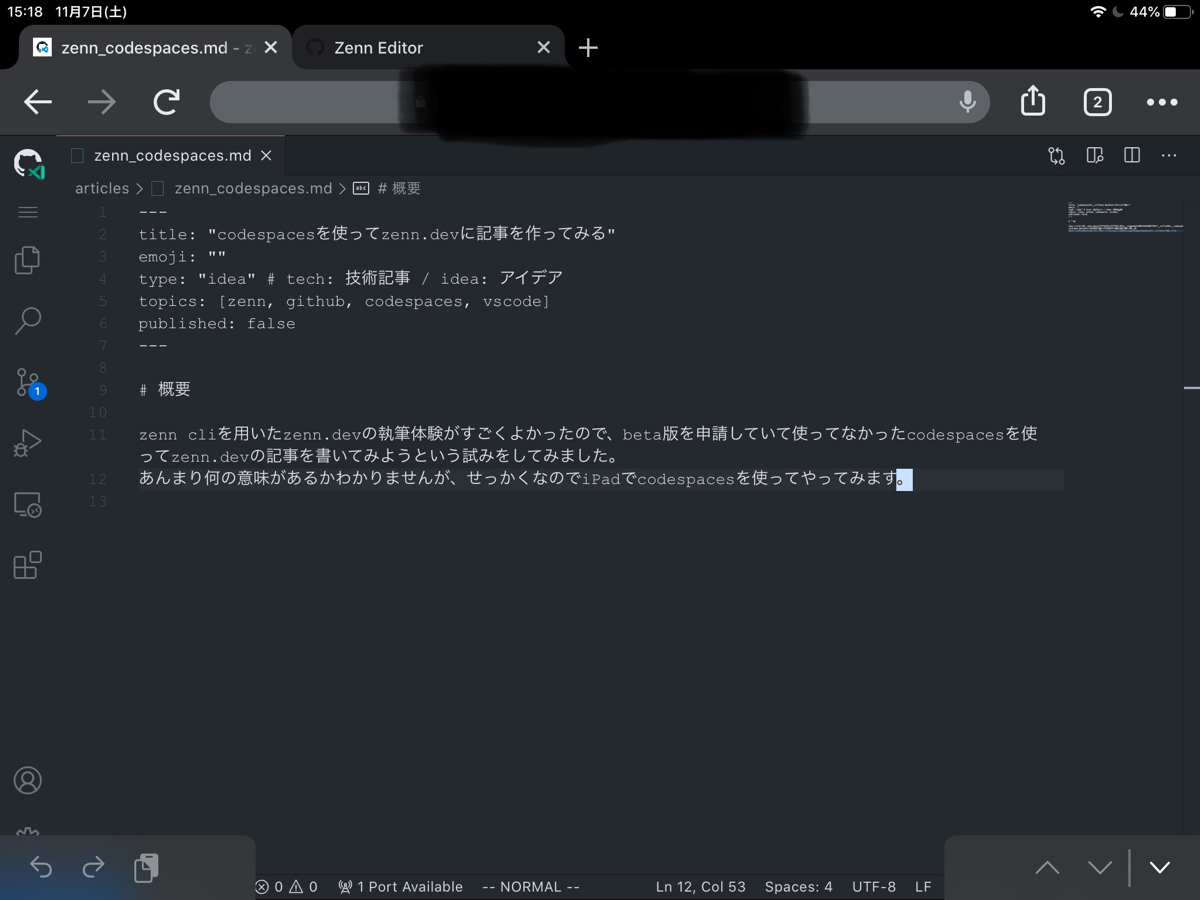Open the Search view in activity bar

[28, 321]
